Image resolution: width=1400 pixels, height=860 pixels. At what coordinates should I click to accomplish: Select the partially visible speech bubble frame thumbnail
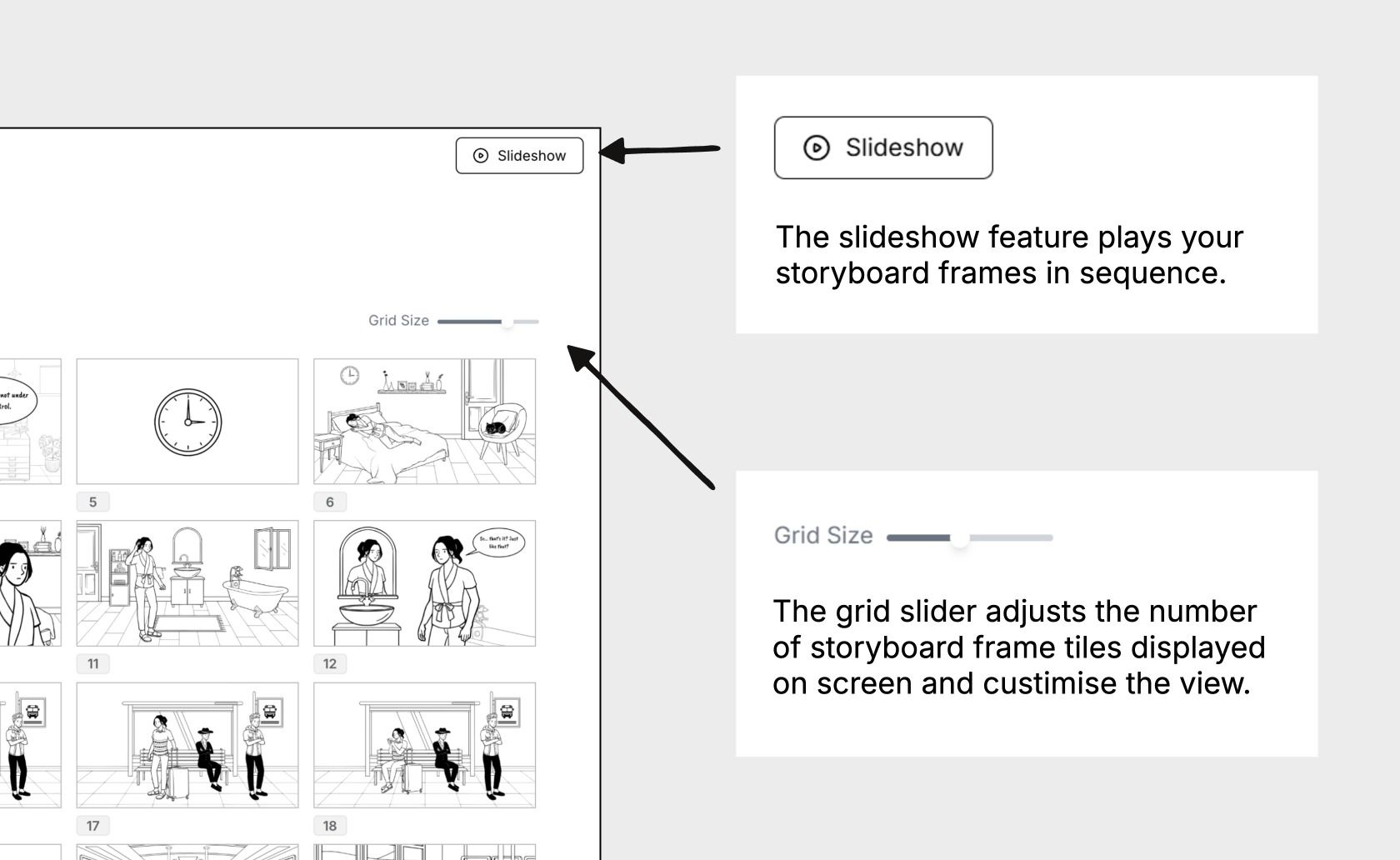[x=30, y=422]
